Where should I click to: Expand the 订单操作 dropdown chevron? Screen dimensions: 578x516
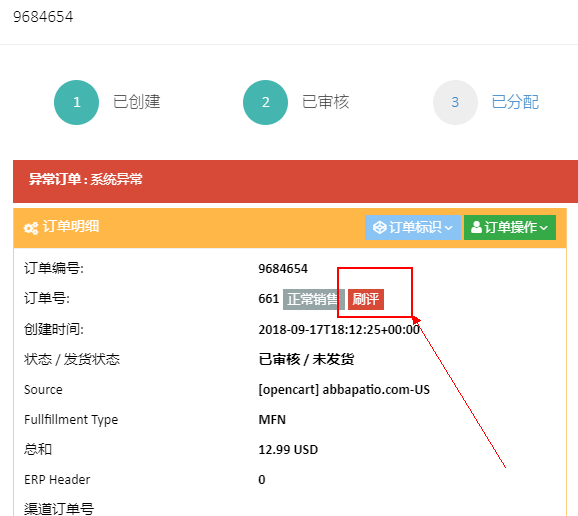point(544,228)
